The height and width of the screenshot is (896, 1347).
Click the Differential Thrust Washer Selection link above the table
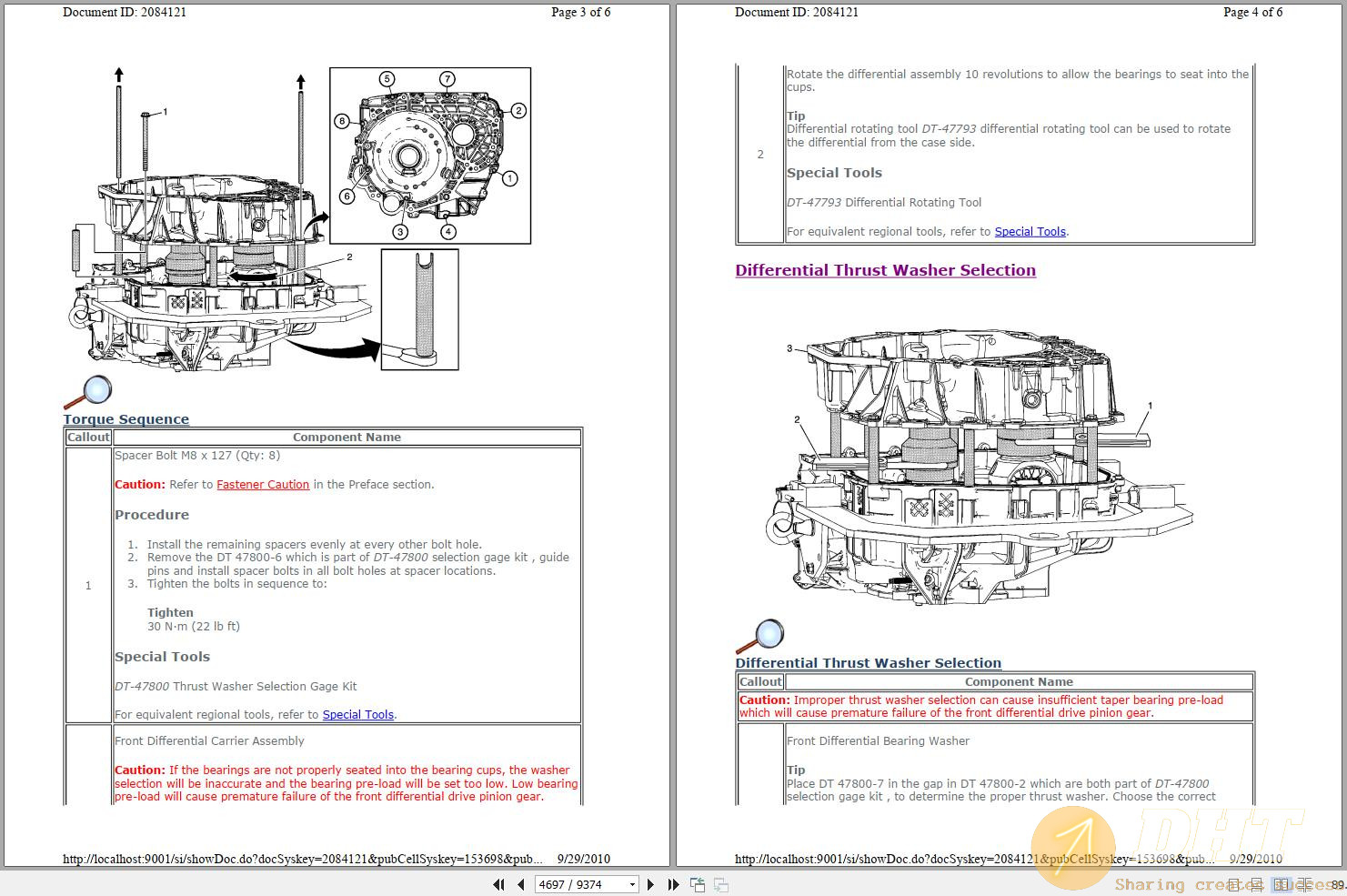pos(869,663)
